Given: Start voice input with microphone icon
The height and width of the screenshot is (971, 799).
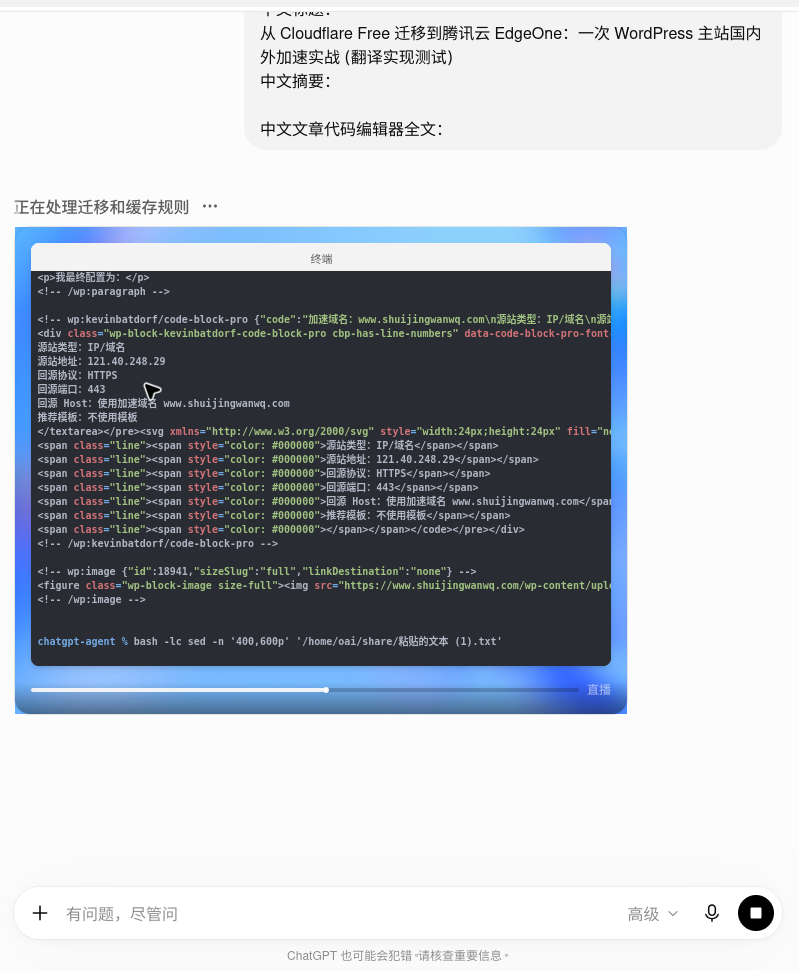Looking at the screenshot, I should [x=712, y=913].
